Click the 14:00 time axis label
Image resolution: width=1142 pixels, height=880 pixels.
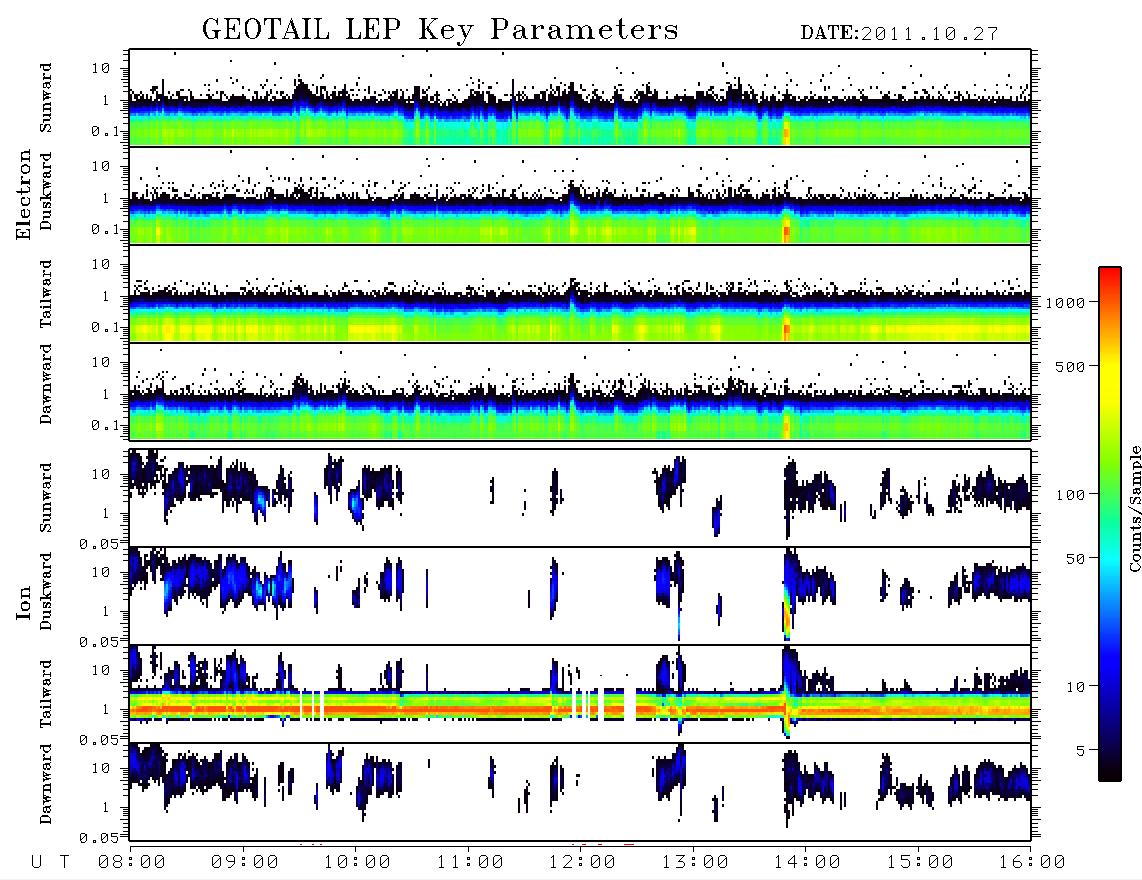[x=807, y=862]
